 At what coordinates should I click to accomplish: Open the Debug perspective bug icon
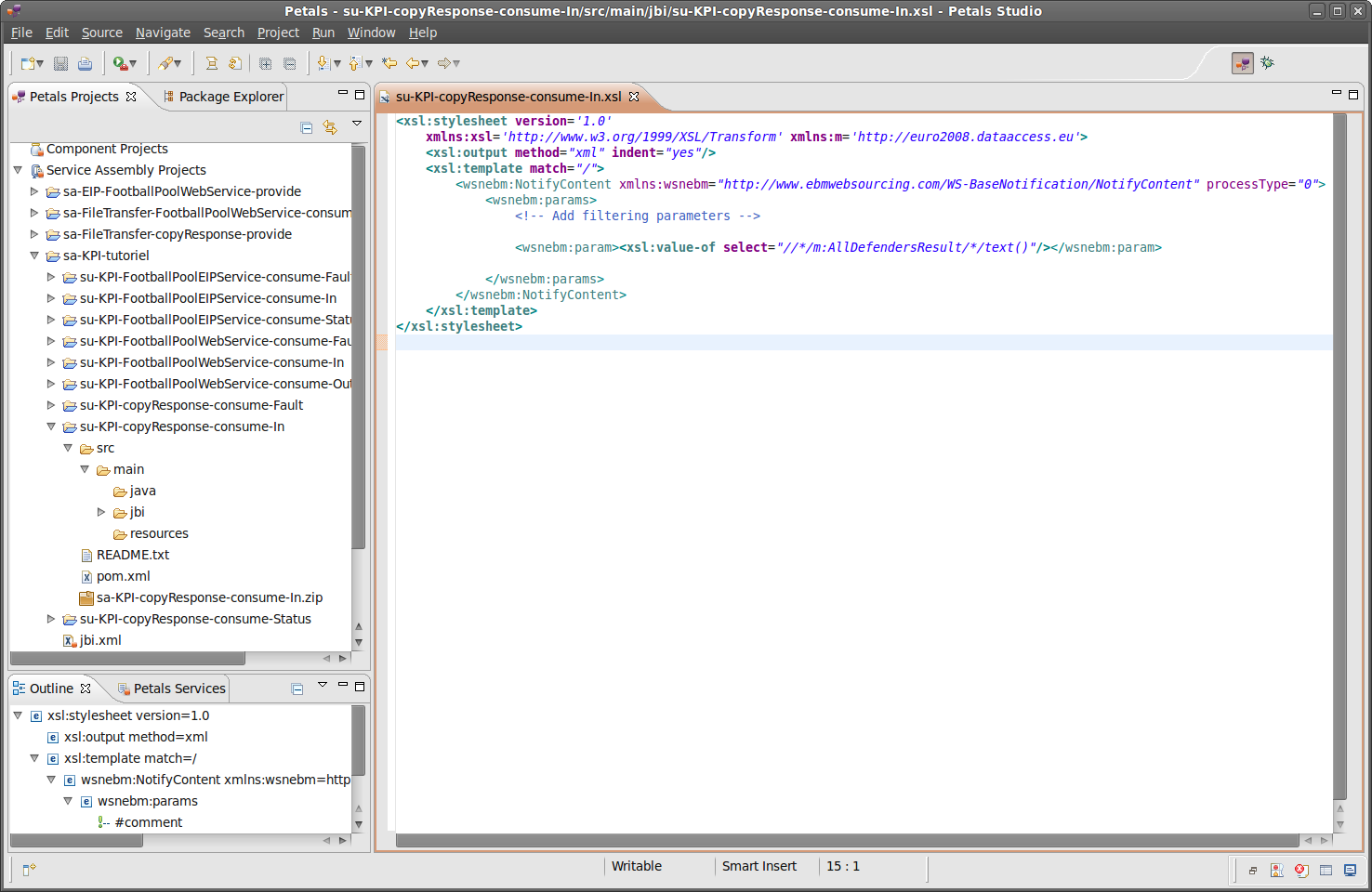pyautogui.click(x=1267, y=63)
